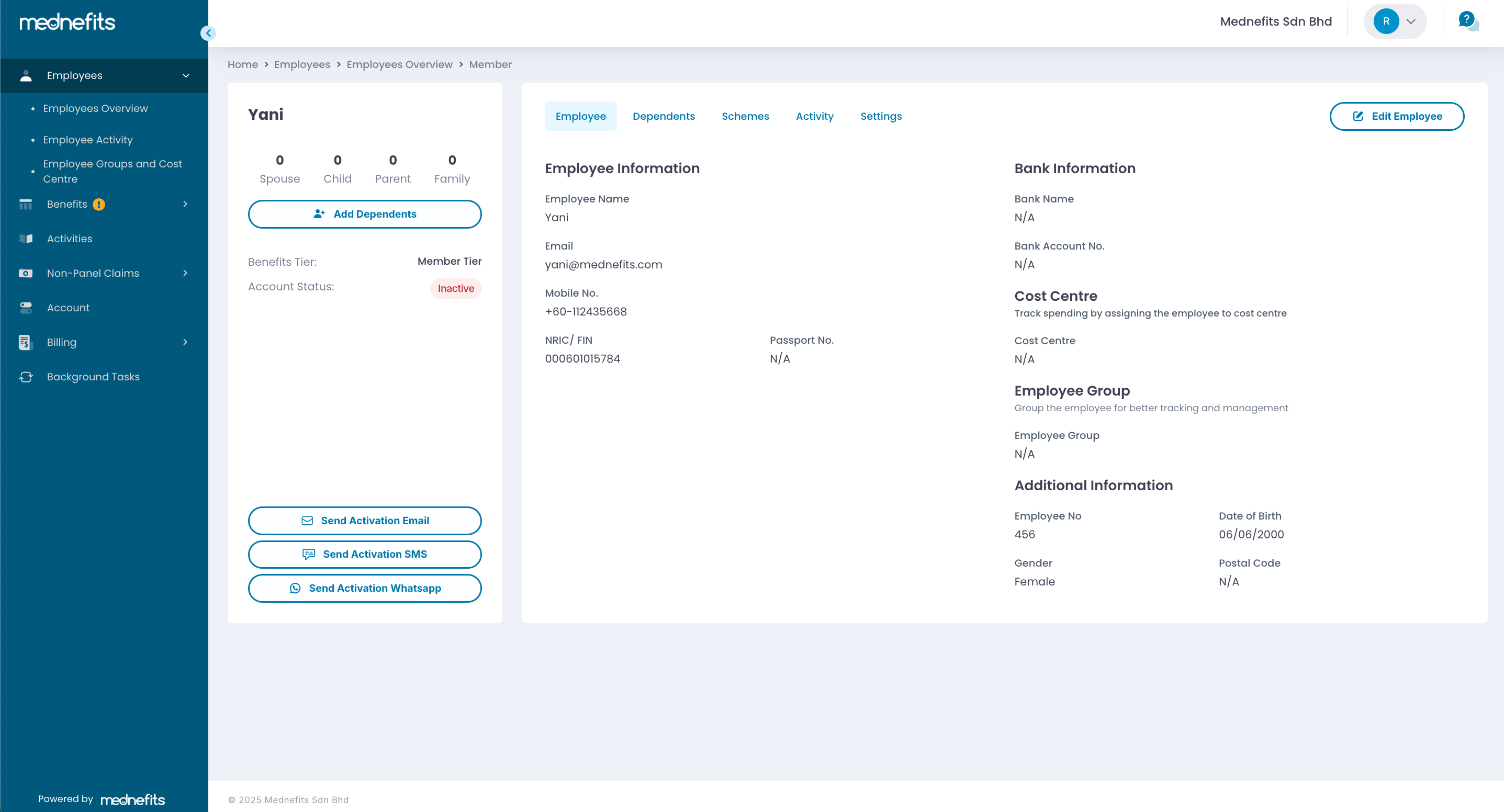Expand the Non-Panel Claims submenu chevron

click(185, 273)
